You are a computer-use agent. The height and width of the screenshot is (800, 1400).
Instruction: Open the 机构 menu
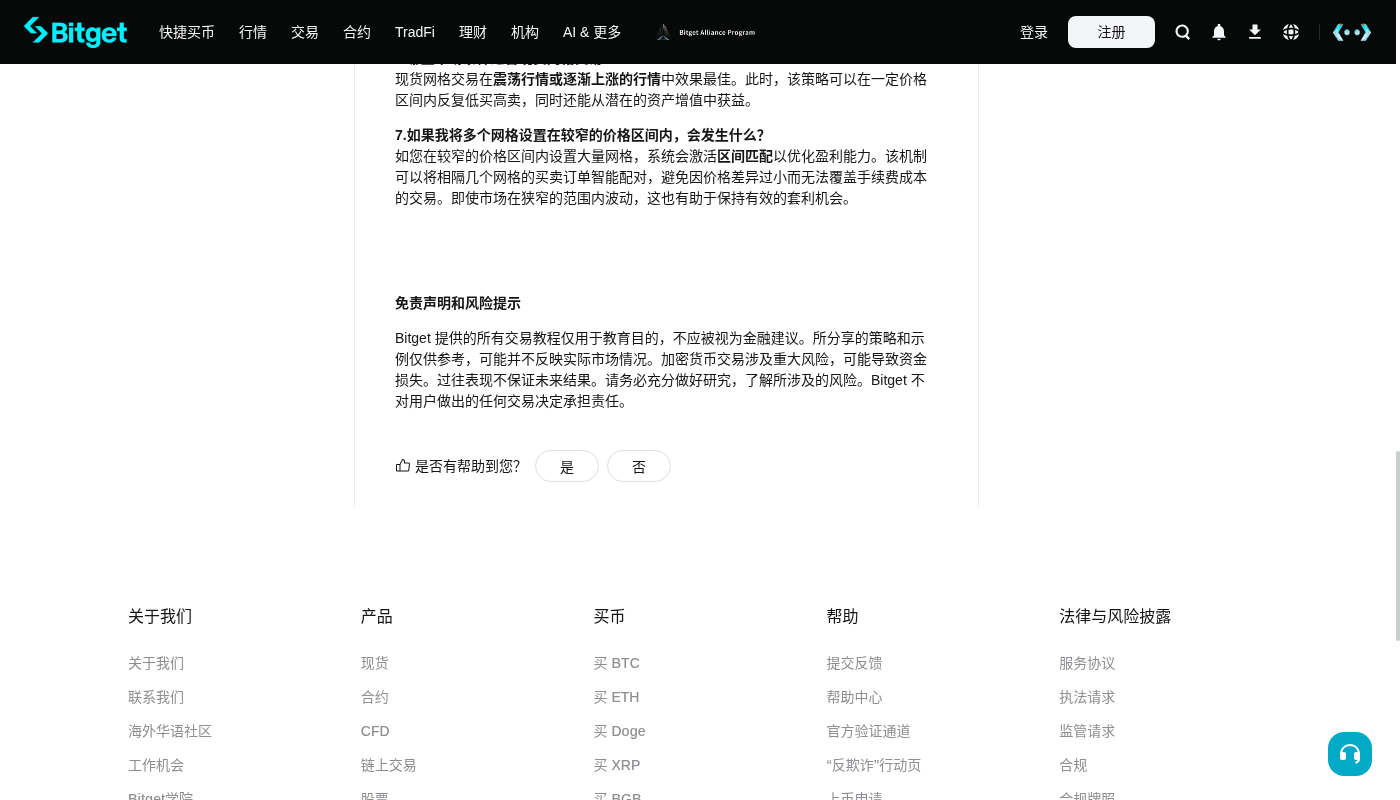point(525,32)
